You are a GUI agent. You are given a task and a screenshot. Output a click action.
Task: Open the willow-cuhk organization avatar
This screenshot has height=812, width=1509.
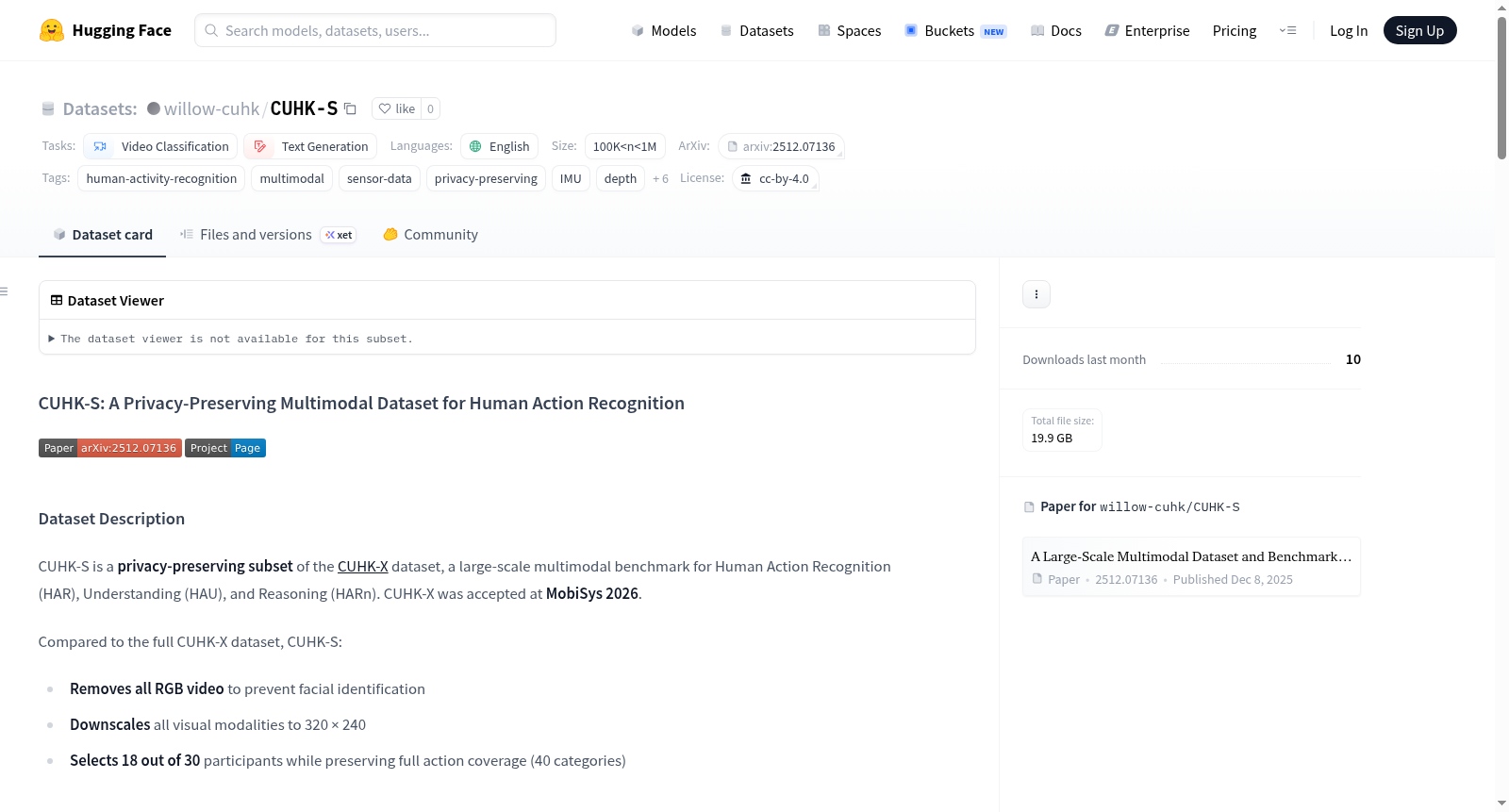click(x=154, y=108)
